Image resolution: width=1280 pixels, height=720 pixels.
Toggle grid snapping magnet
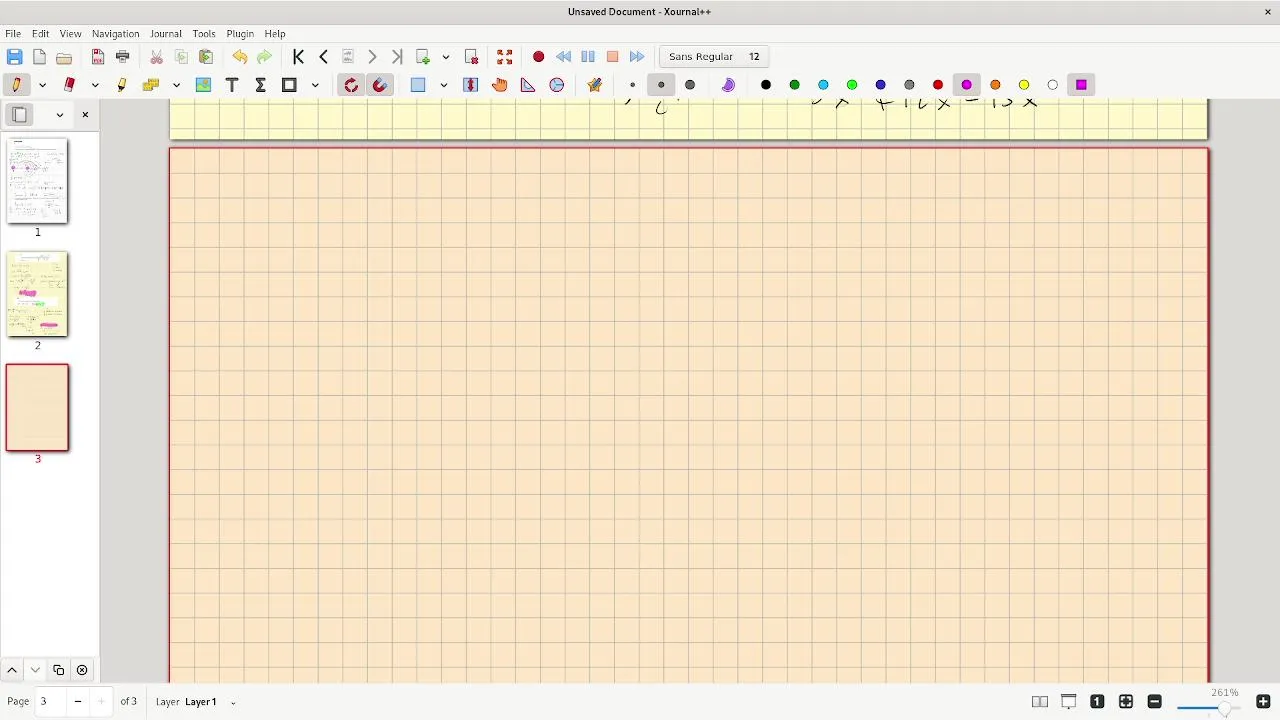tap(380, 85)
